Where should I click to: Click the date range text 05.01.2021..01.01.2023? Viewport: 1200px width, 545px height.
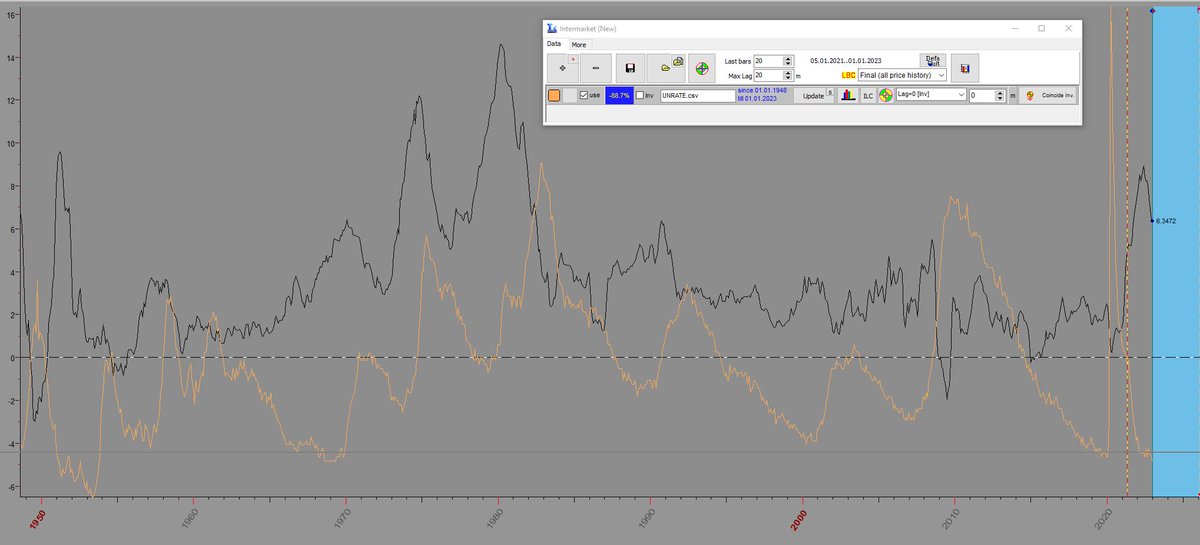point(846,61)
